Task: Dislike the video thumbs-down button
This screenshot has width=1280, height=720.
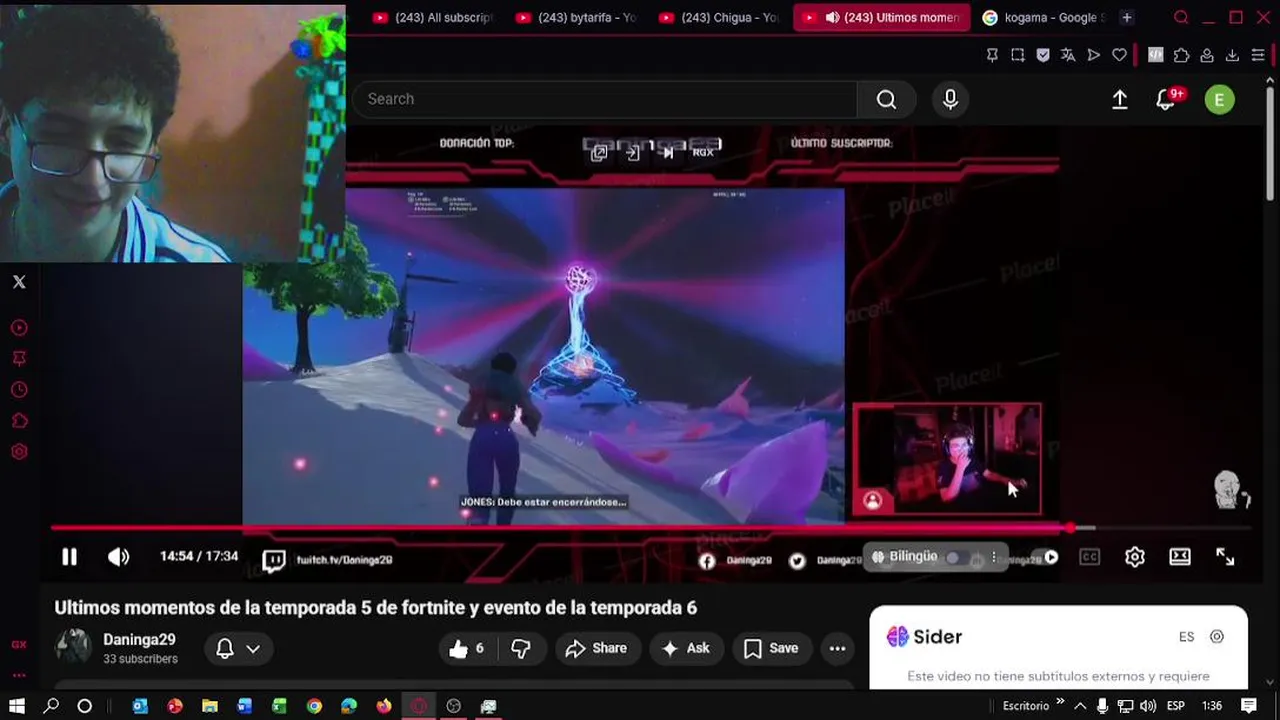Action: tap(520, 648)
